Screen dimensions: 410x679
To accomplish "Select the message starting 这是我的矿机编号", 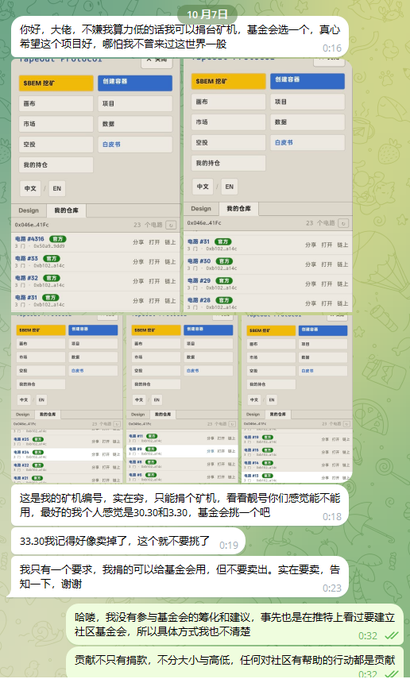I will tap(180, 505).
